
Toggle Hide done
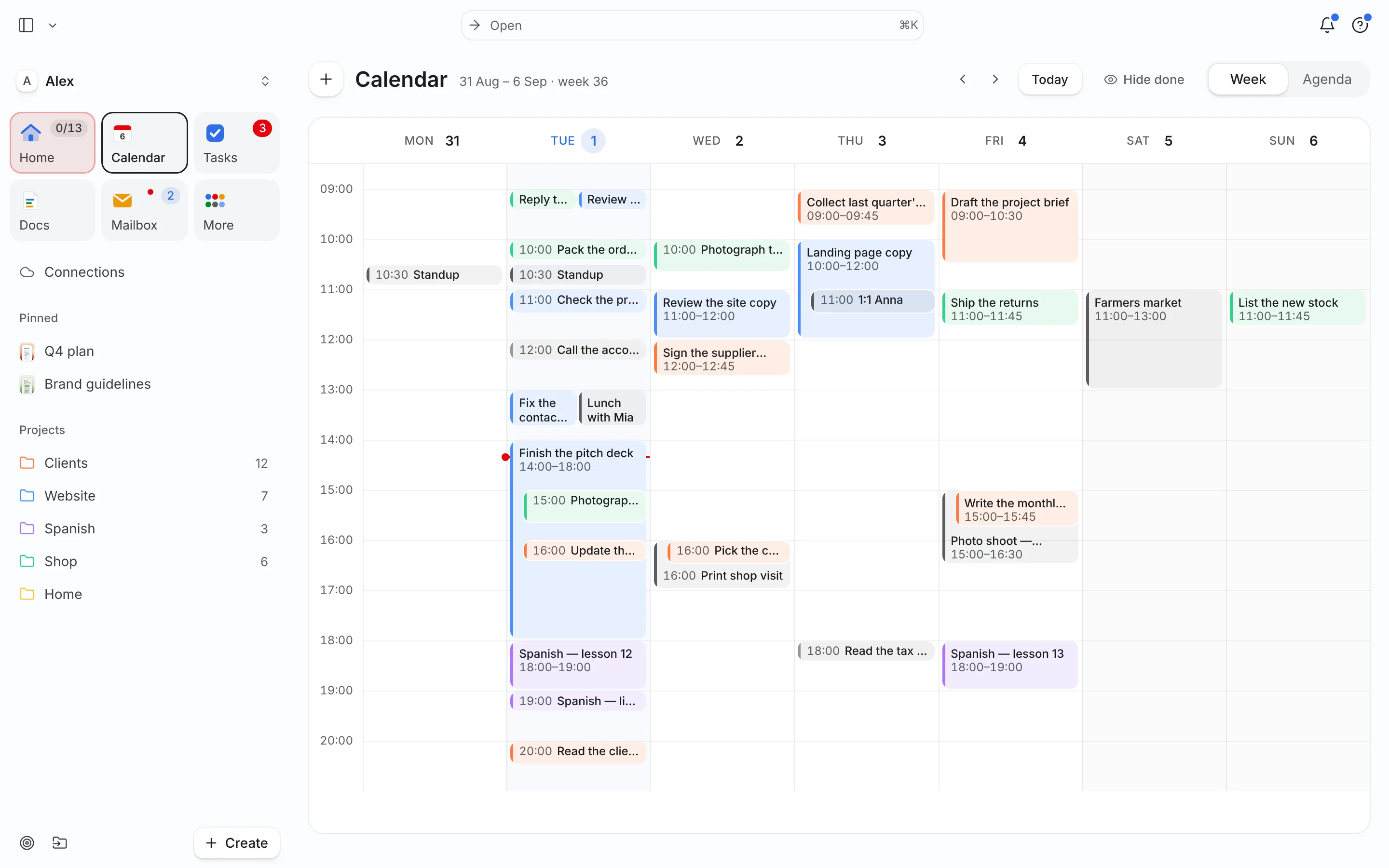[x=1144, y=79]
